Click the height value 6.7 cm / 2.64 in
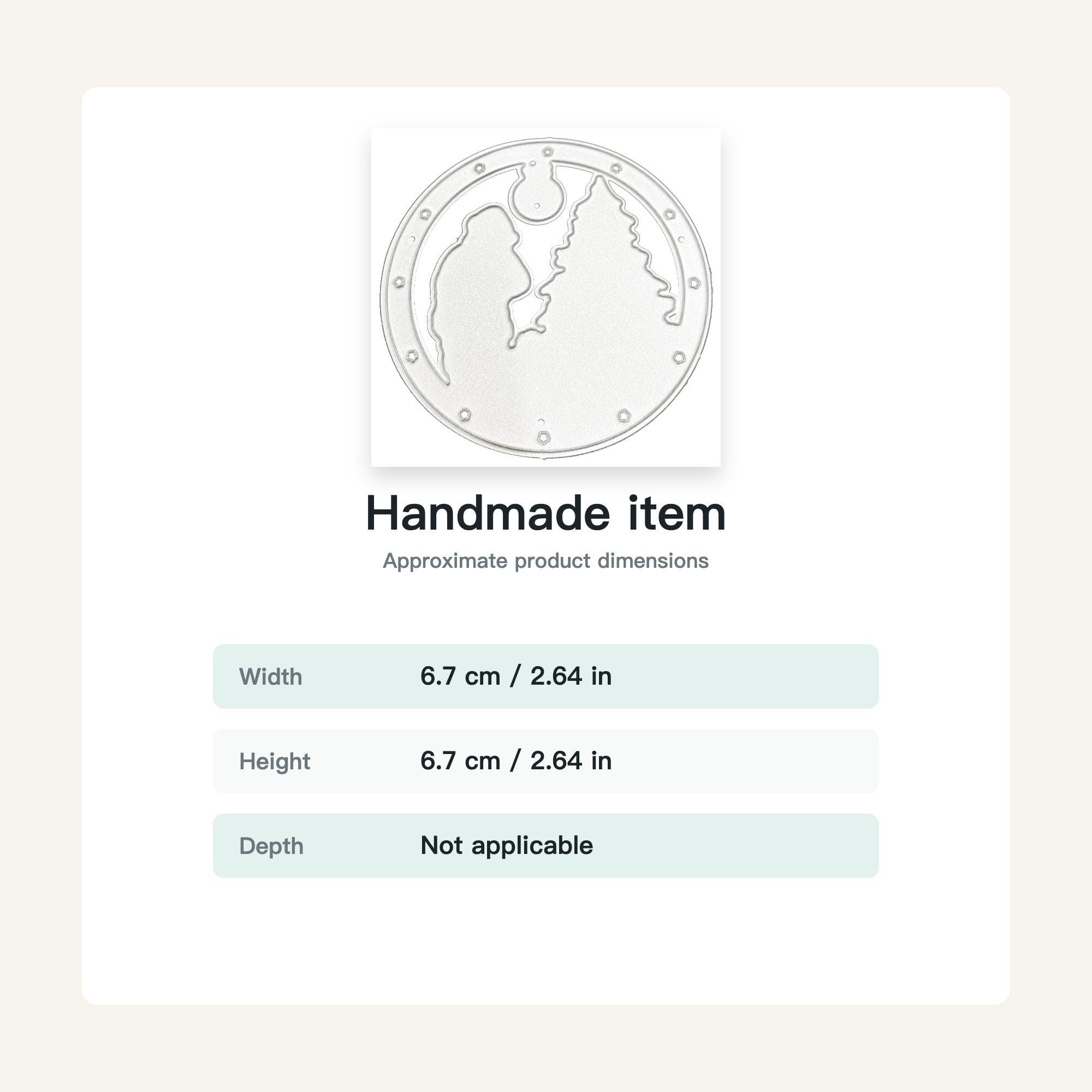Image resolution: width=1092 pixels, height=1092 pixels. 515,761
